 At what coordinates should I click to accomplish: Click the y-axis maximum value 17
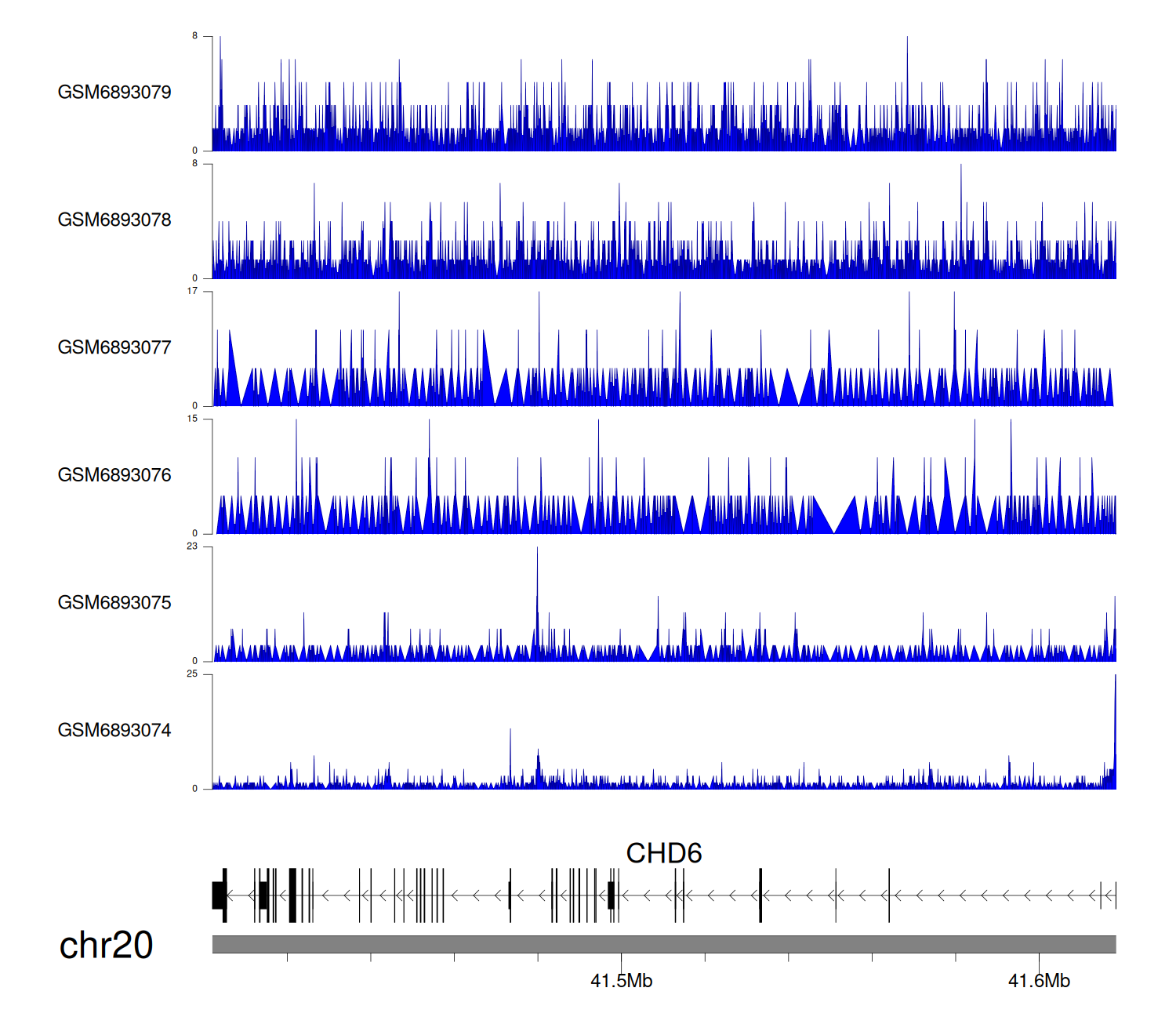pos(192,291)
